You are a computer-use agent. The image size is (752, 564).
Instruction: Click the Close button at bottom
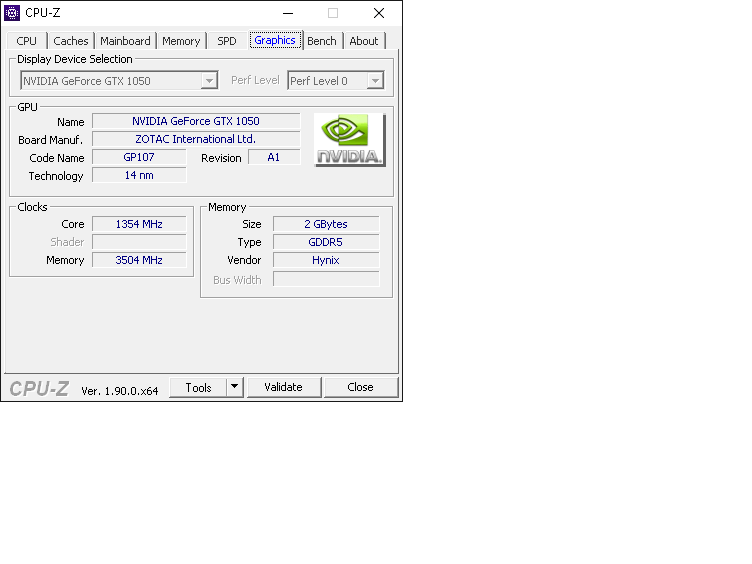pos(361,387)
